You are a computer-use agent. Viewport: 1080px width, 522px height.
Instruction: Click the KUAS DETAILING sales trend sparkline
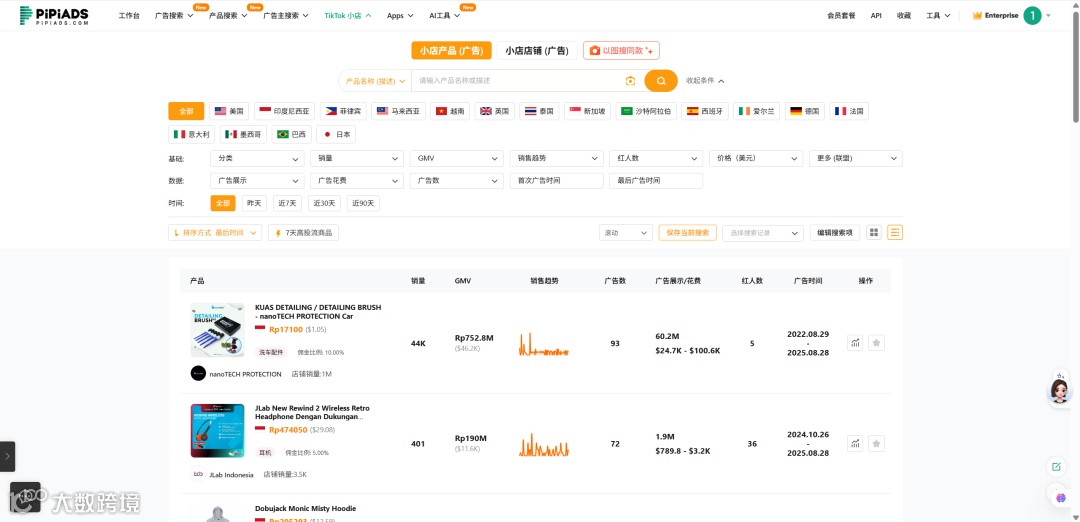click(543, 344)
